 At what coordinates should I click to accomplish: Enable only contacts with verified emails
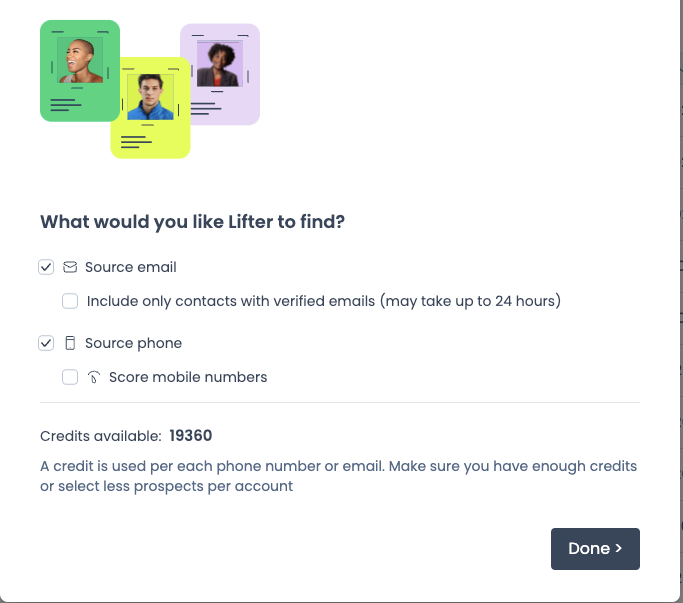click(70, 301)
